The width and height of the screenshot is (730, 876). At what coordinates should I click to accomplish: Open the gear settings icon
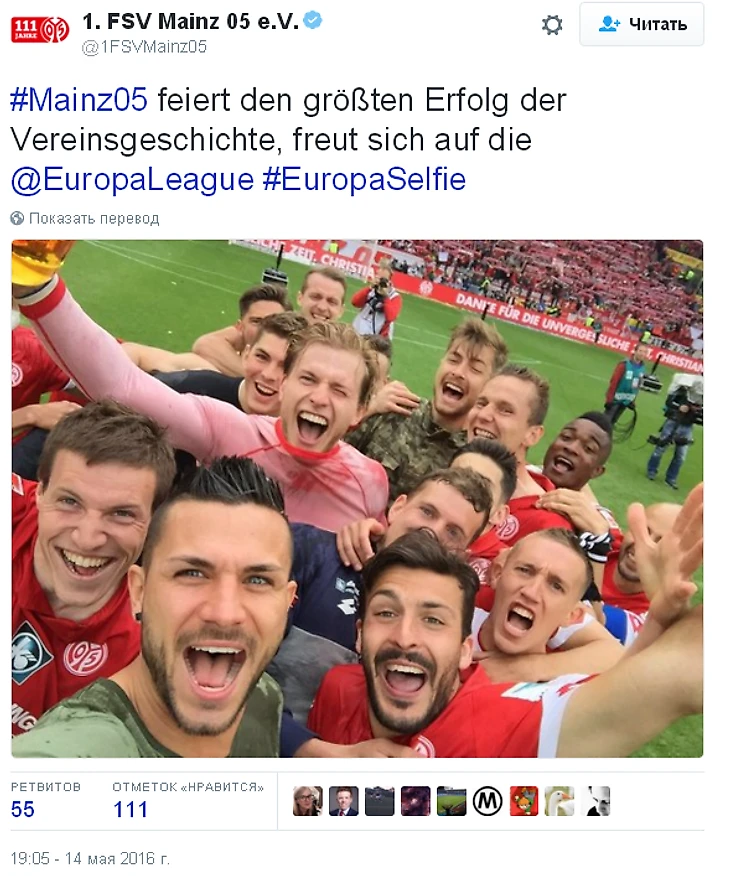tap(552, 25)
